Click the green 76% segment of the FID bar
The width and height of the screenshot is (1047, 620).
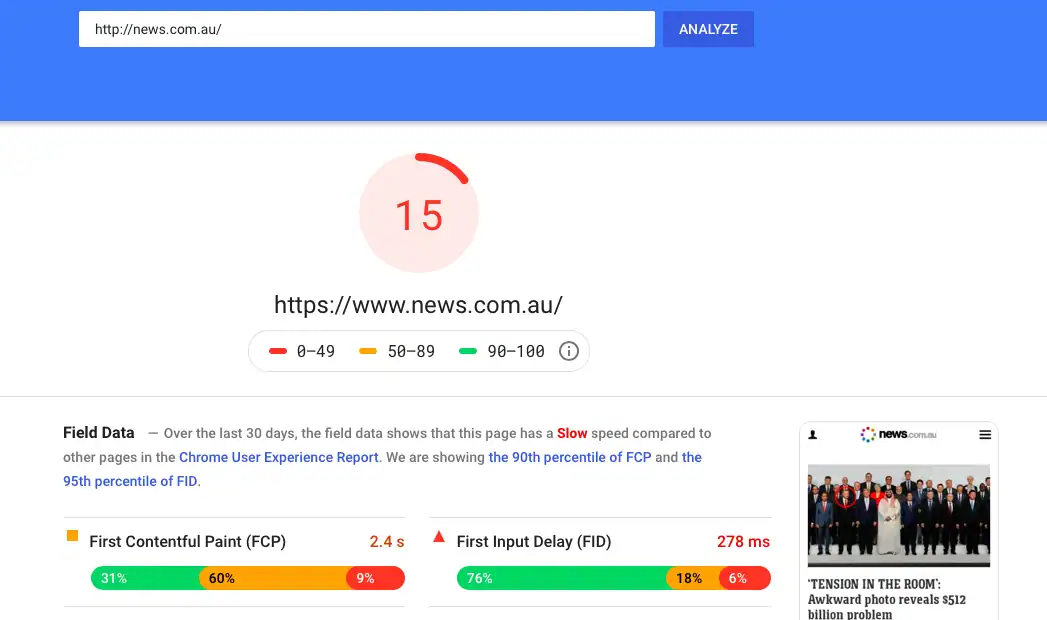tap(560, 578)
